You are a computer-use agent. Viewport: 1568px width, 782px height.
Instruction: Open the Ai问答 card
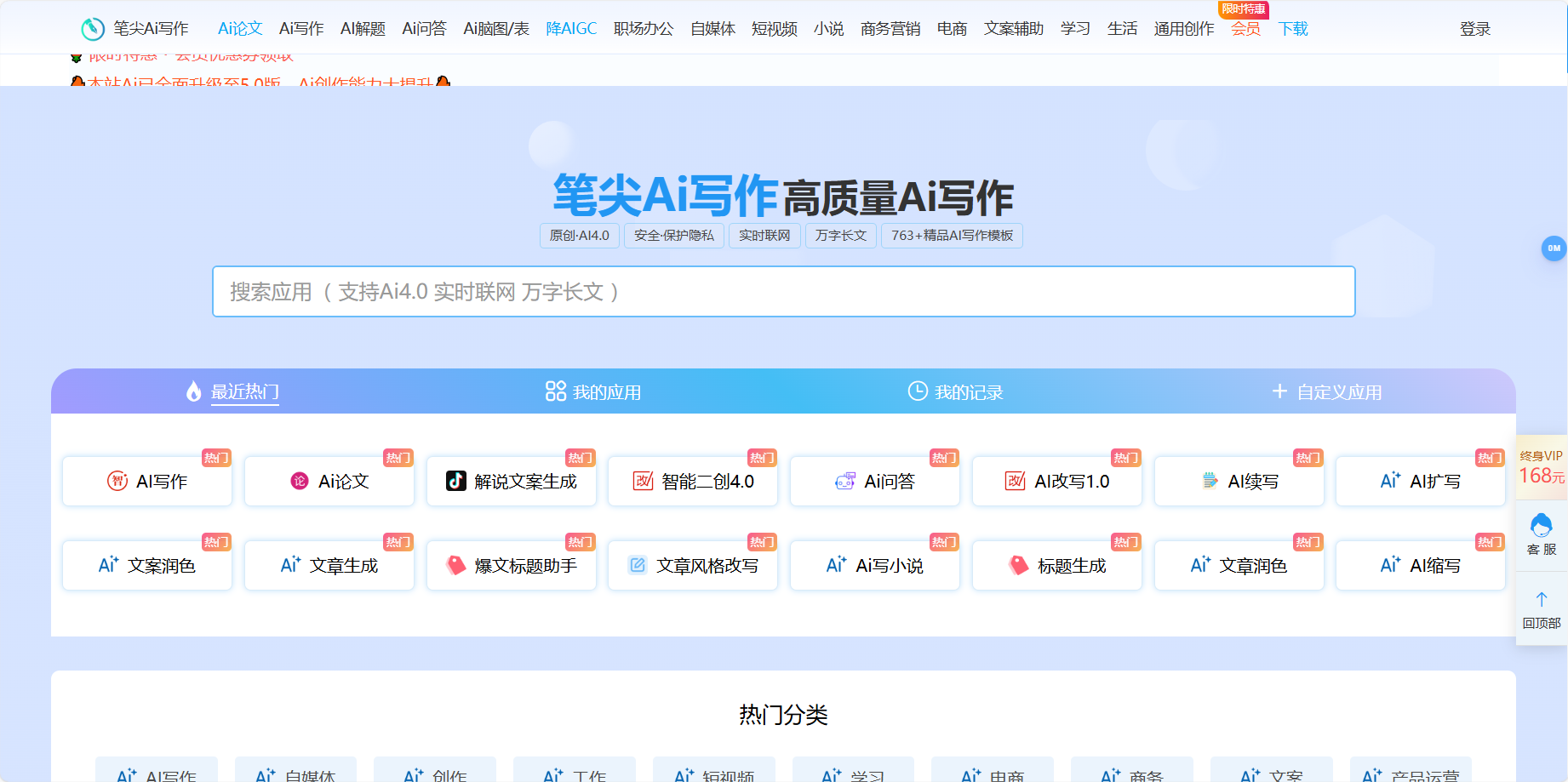point(874,481)
